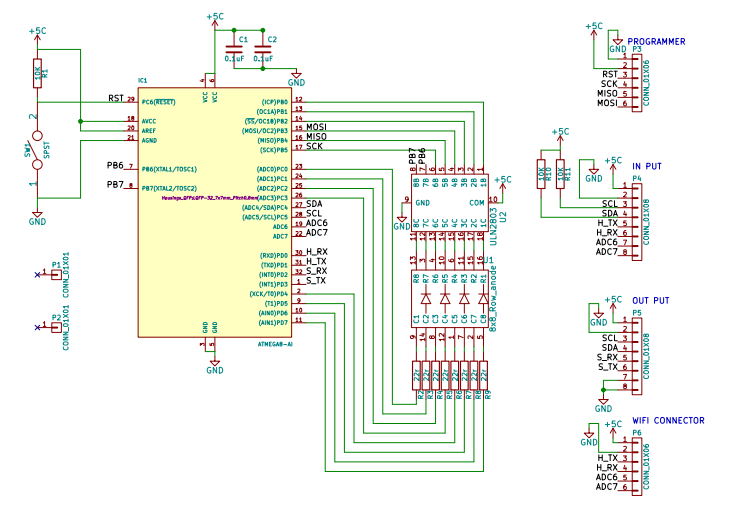Click the MOSI label at IC pin 15
The width and height of the screenshot is (753, 519).
[x=316, y=127]
